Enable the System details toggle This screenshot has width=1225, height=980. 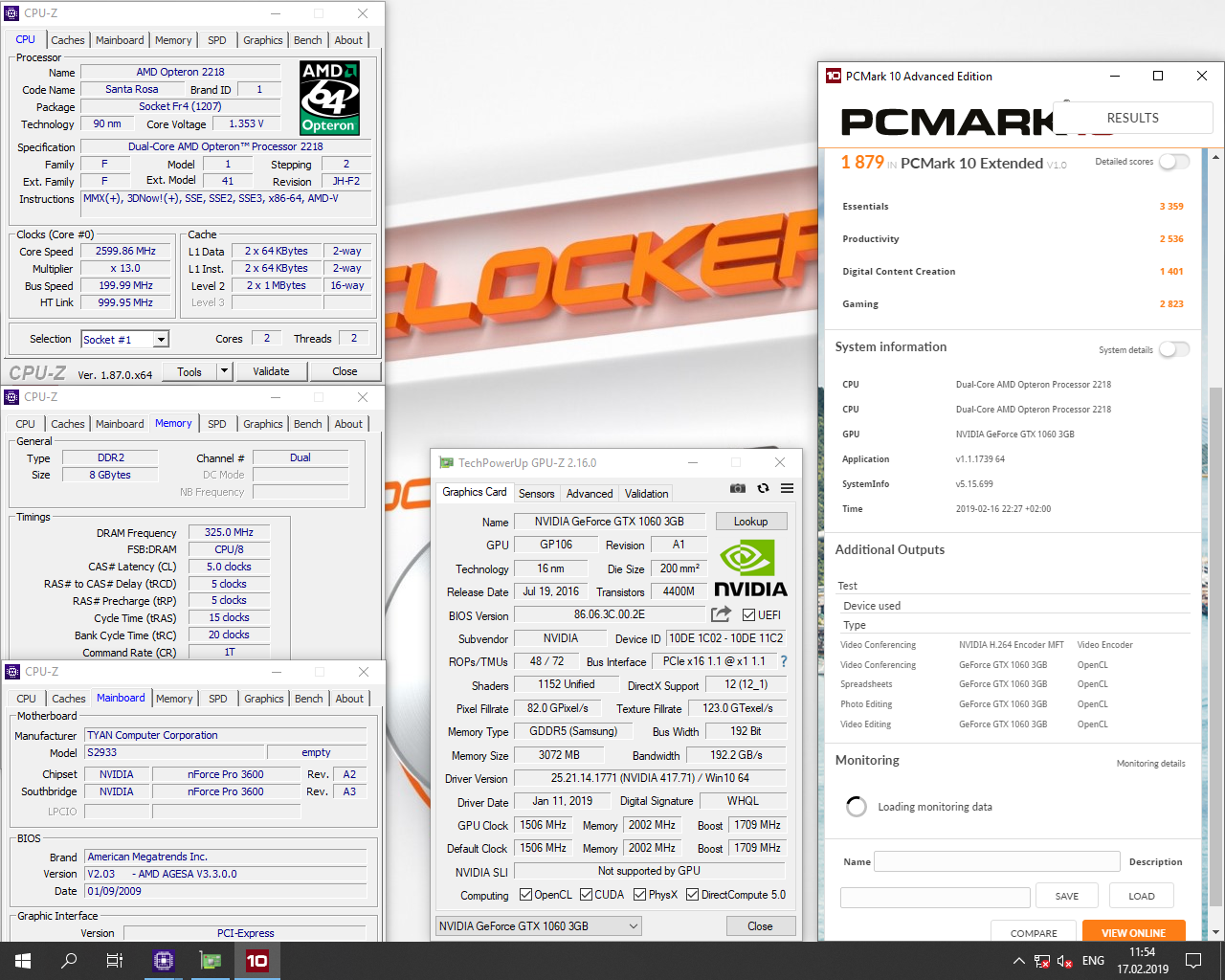[1173, 349]
